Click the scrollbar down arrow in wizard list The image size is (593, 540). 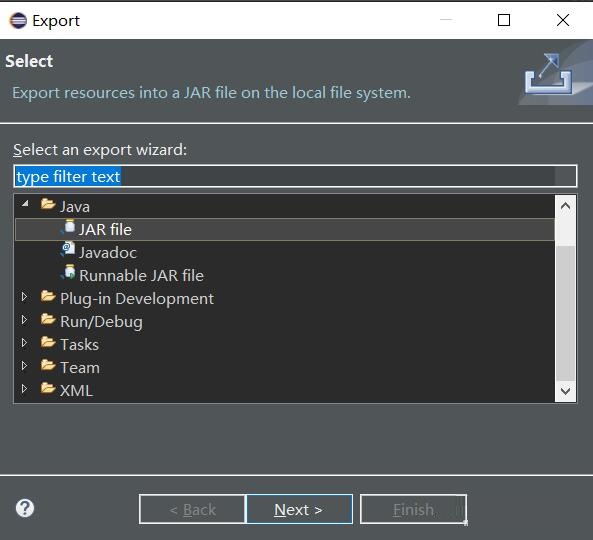click(x=565, y=391)
